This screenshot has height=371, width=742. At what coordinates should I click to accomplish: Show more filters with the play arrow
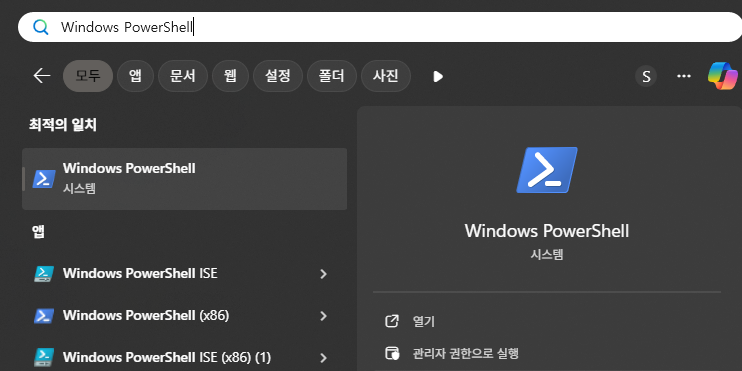438,76
